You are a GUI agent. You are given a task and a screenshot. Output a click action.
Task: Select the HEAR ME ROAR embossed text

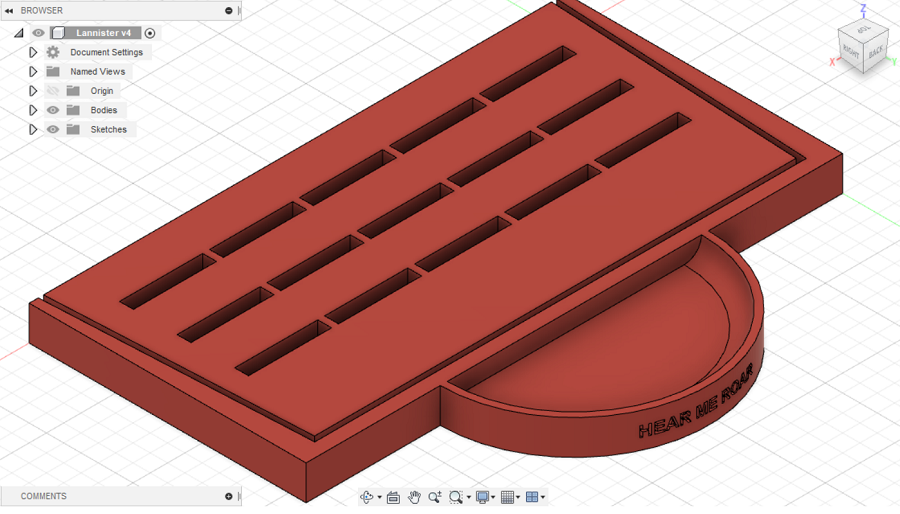point(696,402)
